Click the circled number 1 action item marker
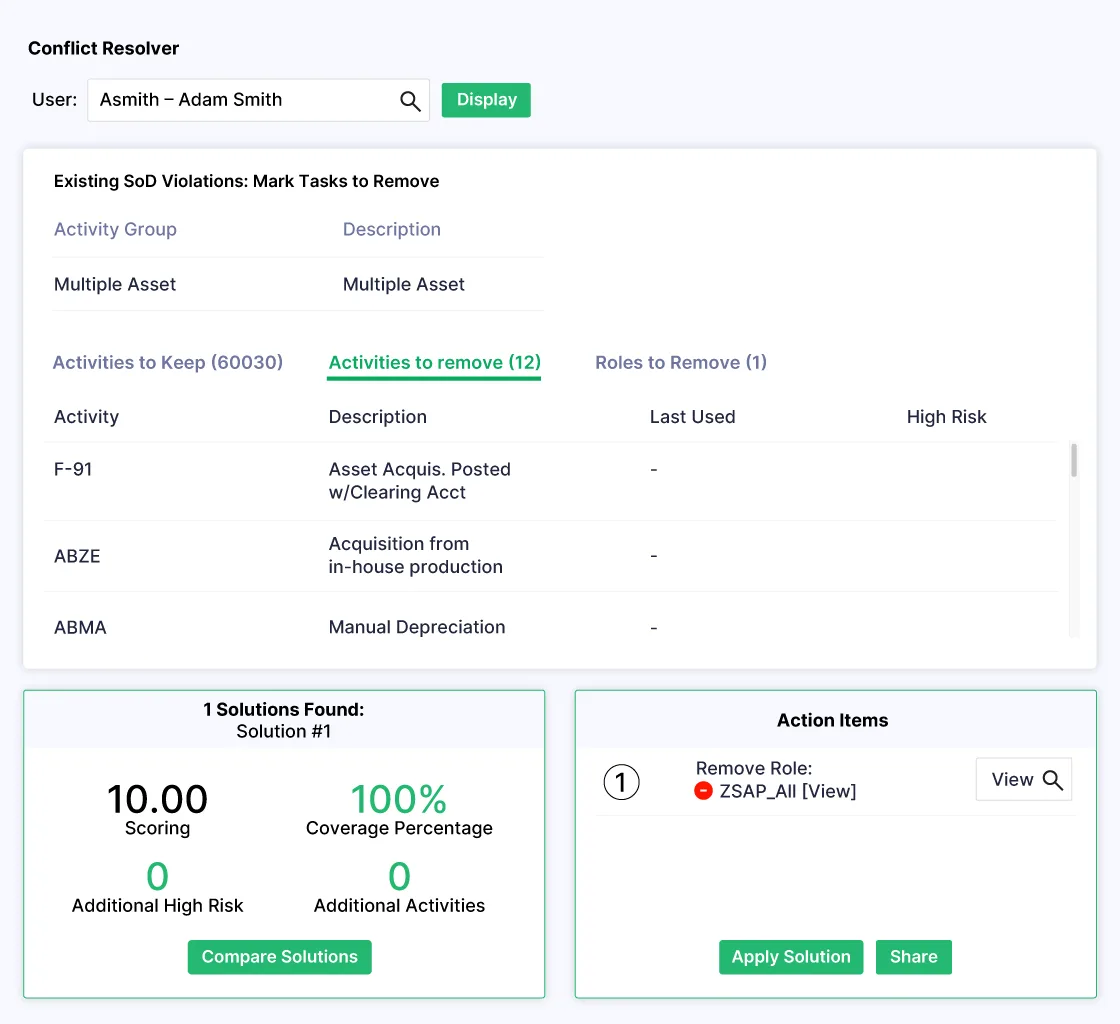Screen dimensions: 1120x1024 (x=621, y=782)
